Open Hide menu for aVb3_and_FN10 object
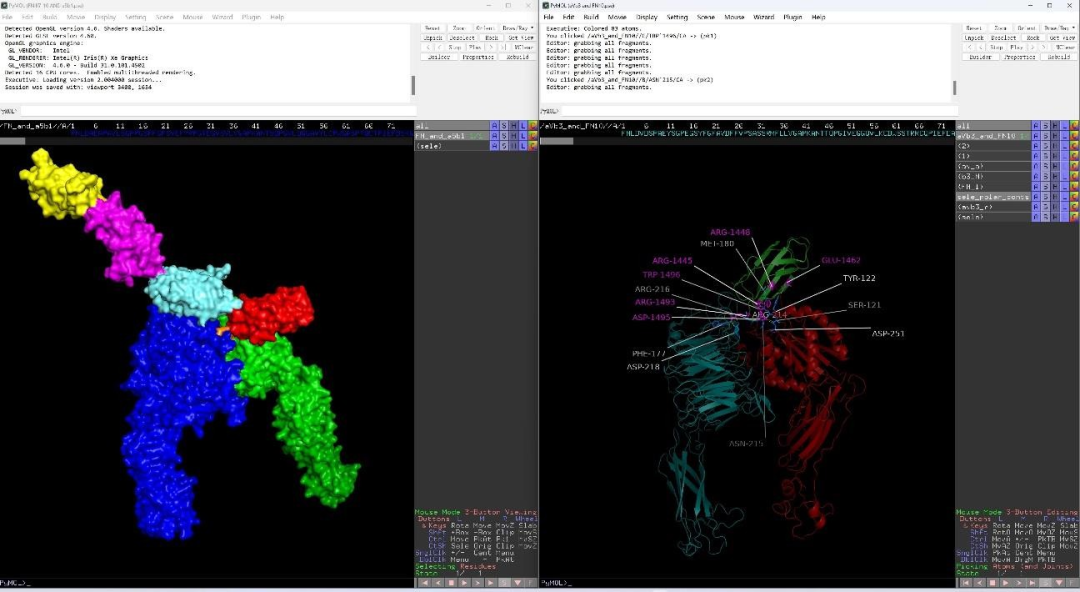 click(x=1055, y=136)
